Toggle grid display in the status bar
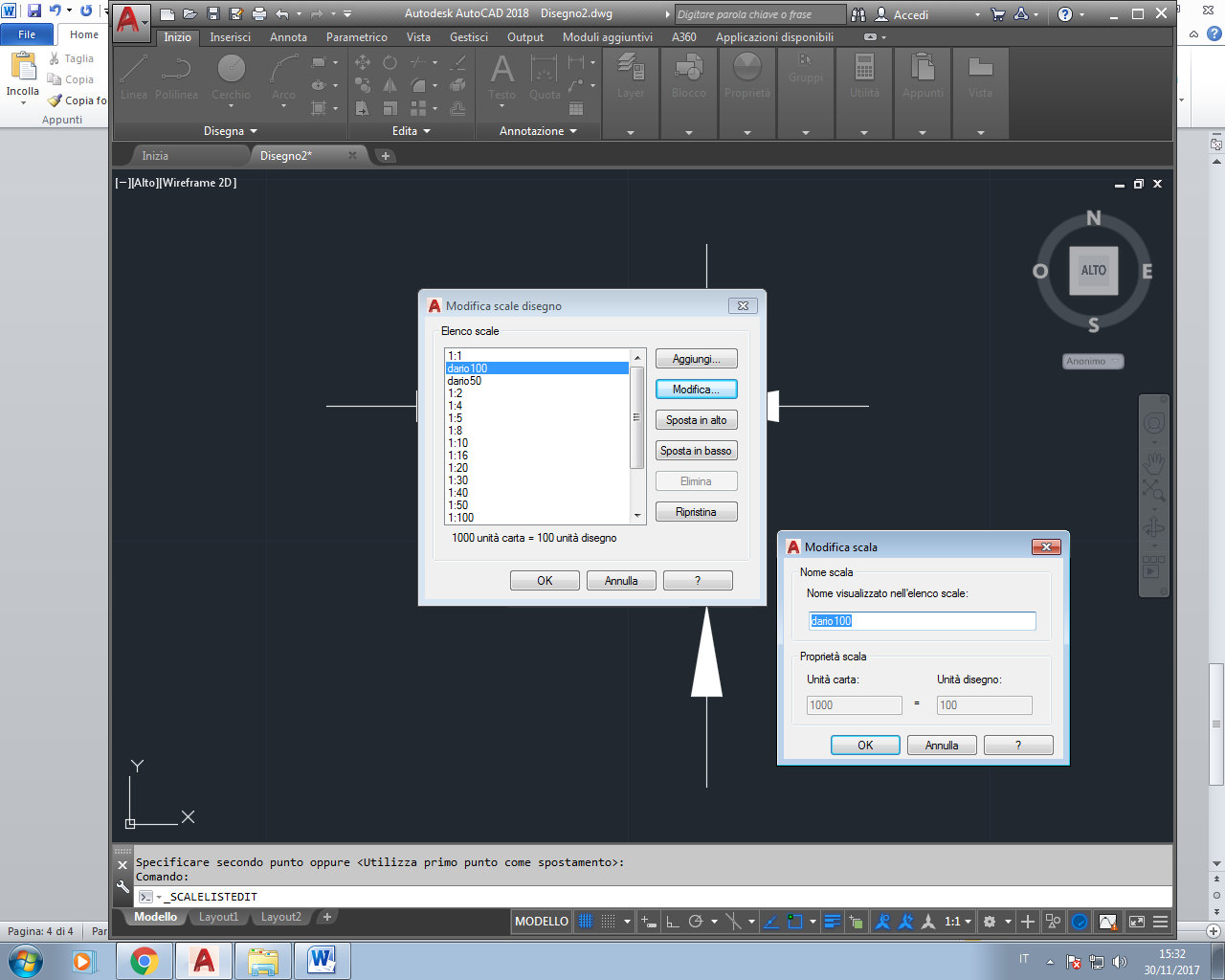This screenshot has height=980, width=1225. 586,922
